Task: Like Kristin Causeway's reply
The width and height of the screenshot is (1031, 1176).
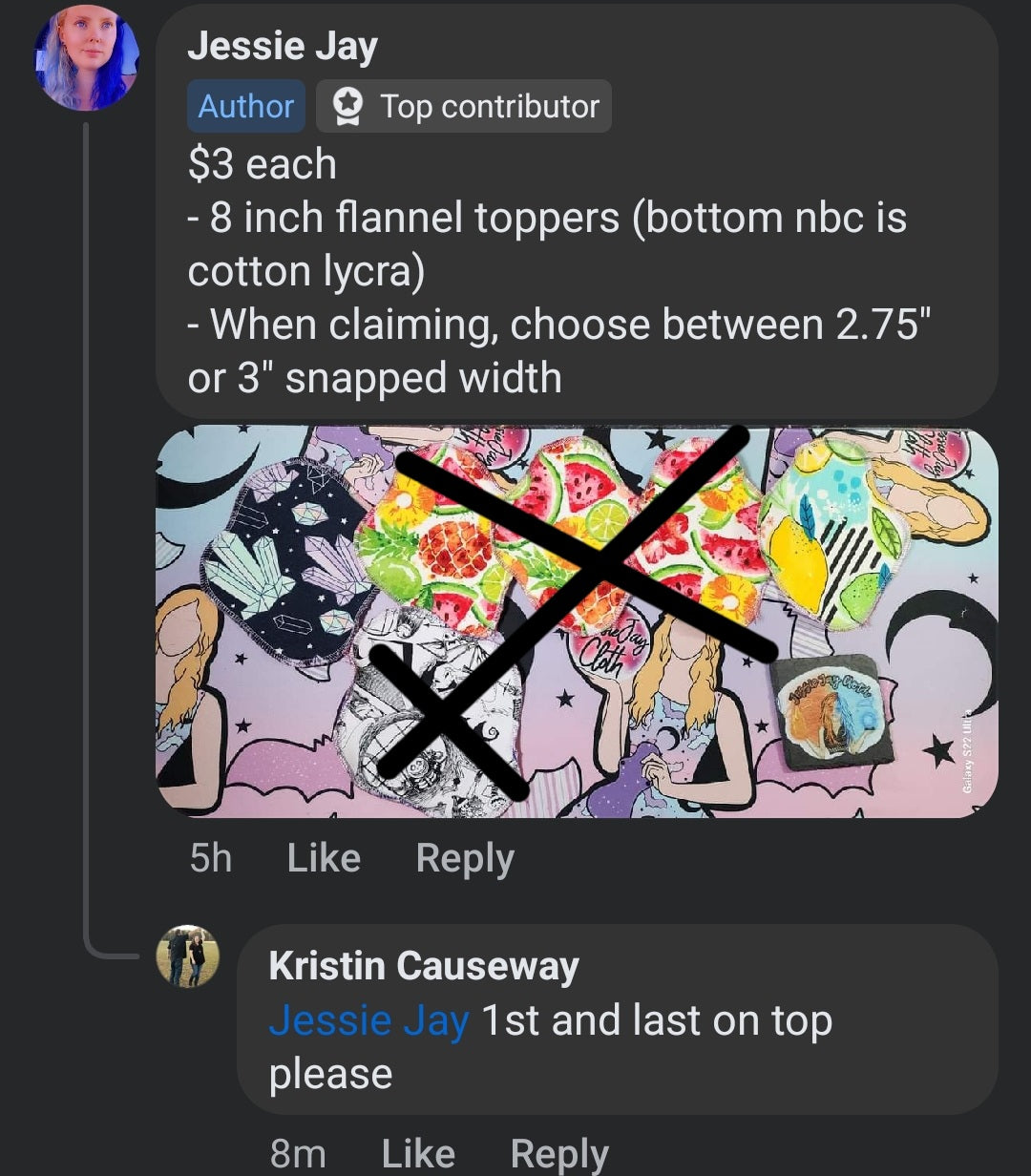Action: [x=418, y=1153]
